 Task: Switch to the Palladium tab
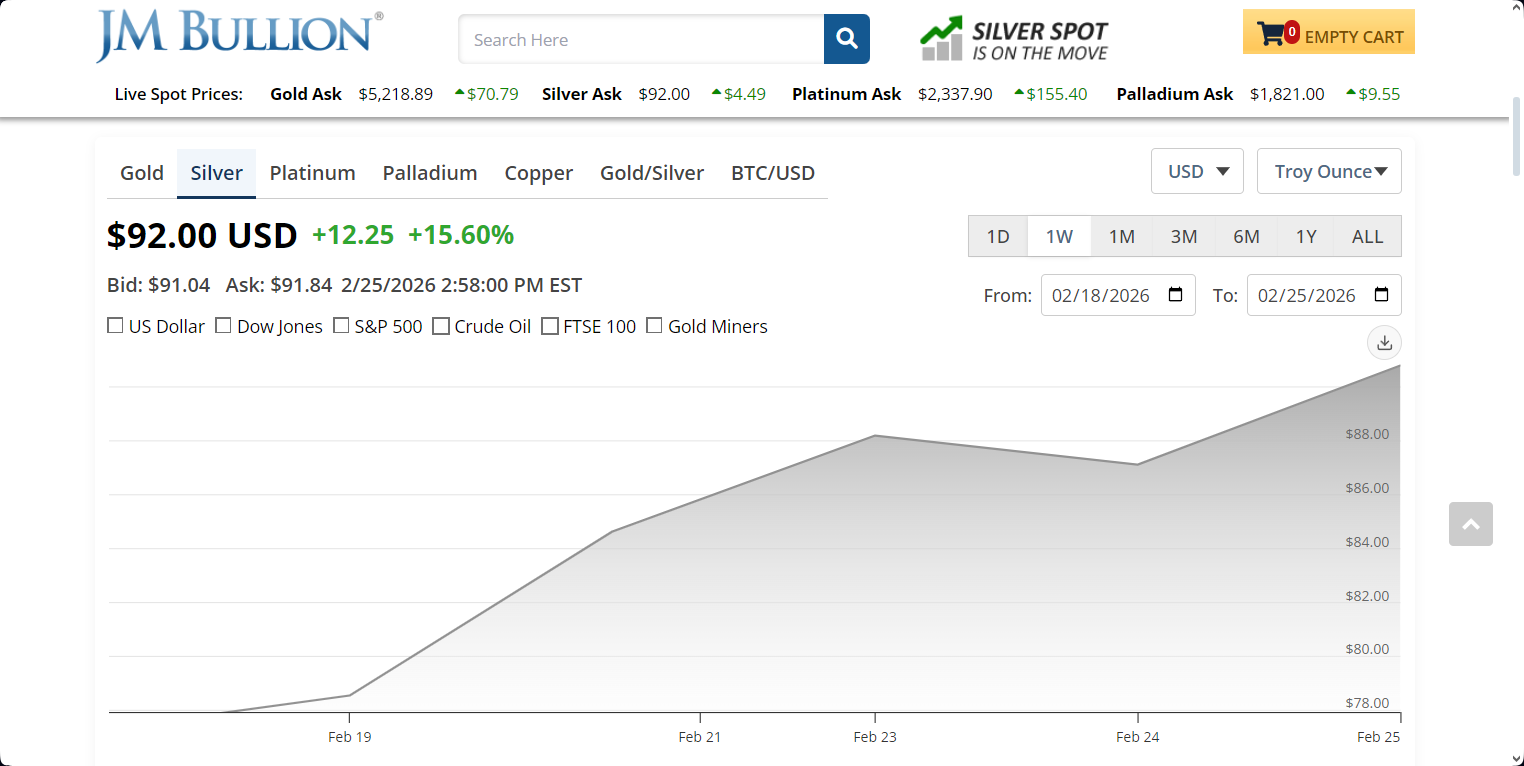(x=430, y=173)
